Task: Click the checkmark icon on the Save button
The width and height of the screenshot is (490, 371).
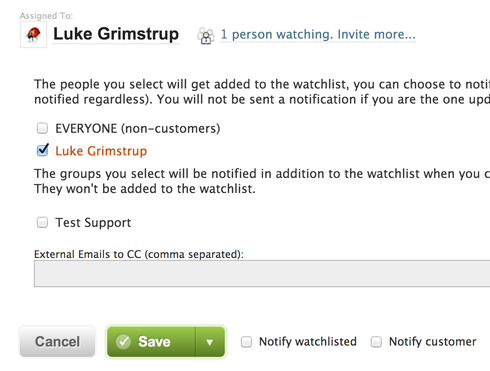Action: (123, 342)
